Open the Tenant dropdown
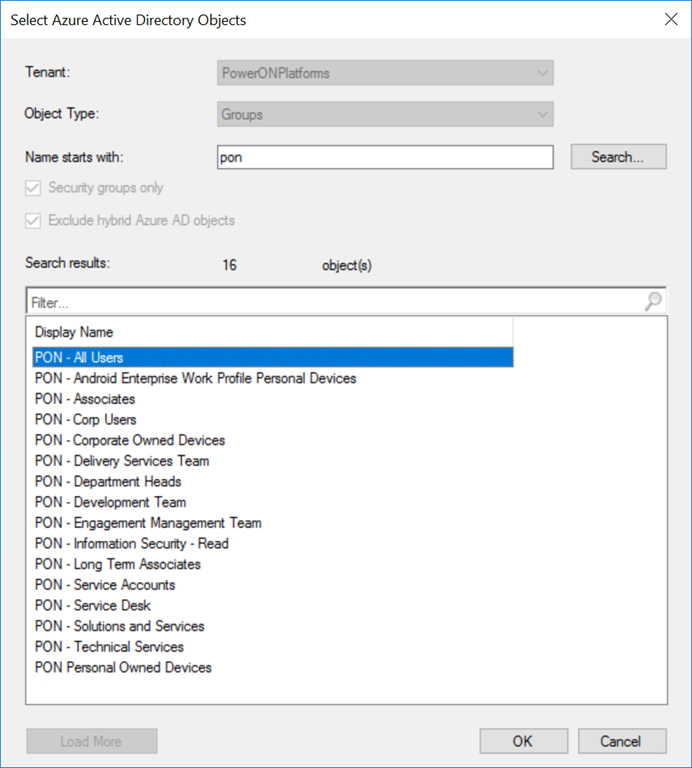The image size is (692, 768). tap(385, 73)
